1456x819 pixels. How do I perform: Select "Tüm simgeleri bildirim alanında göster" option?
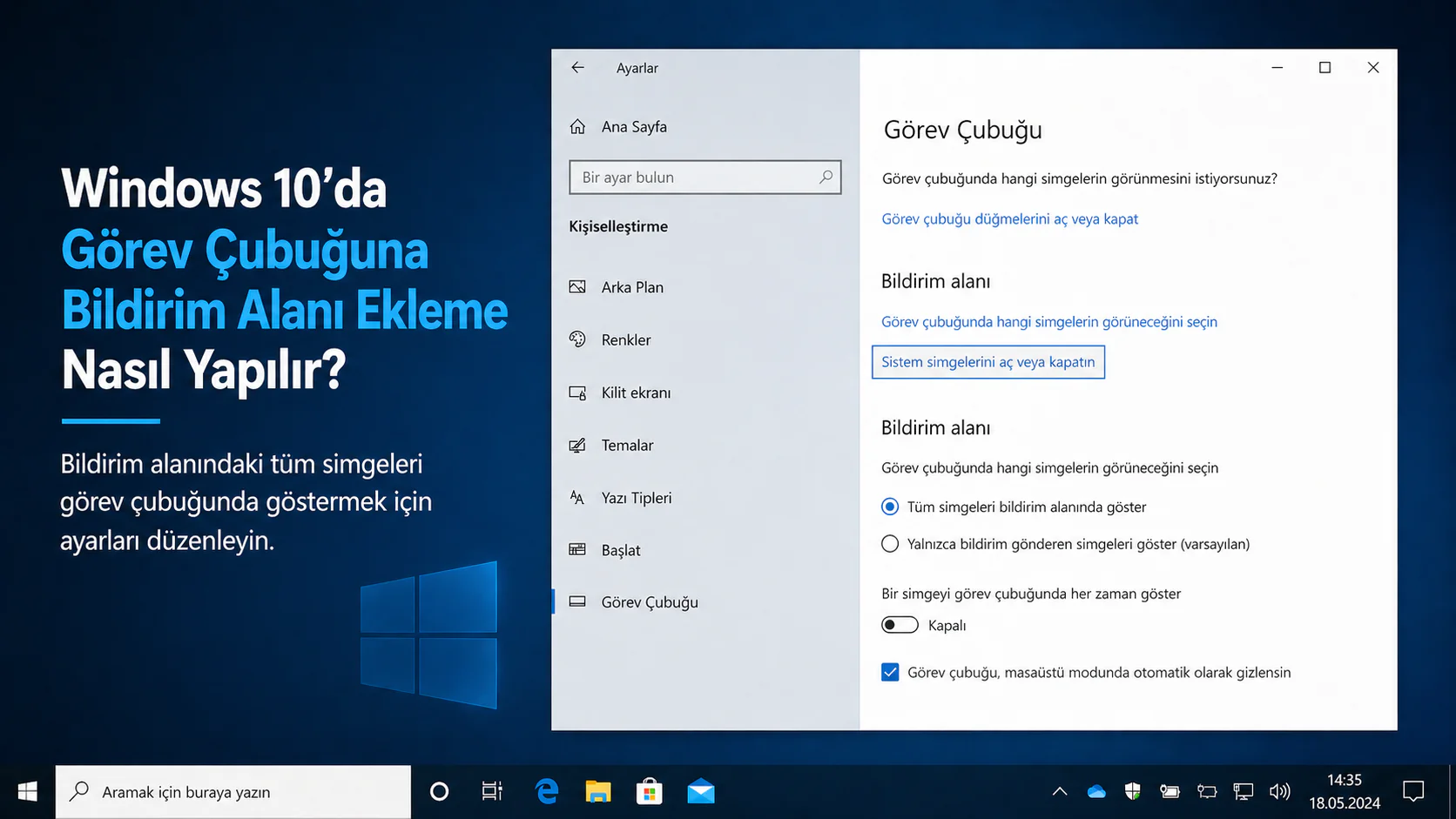point(889,507)
